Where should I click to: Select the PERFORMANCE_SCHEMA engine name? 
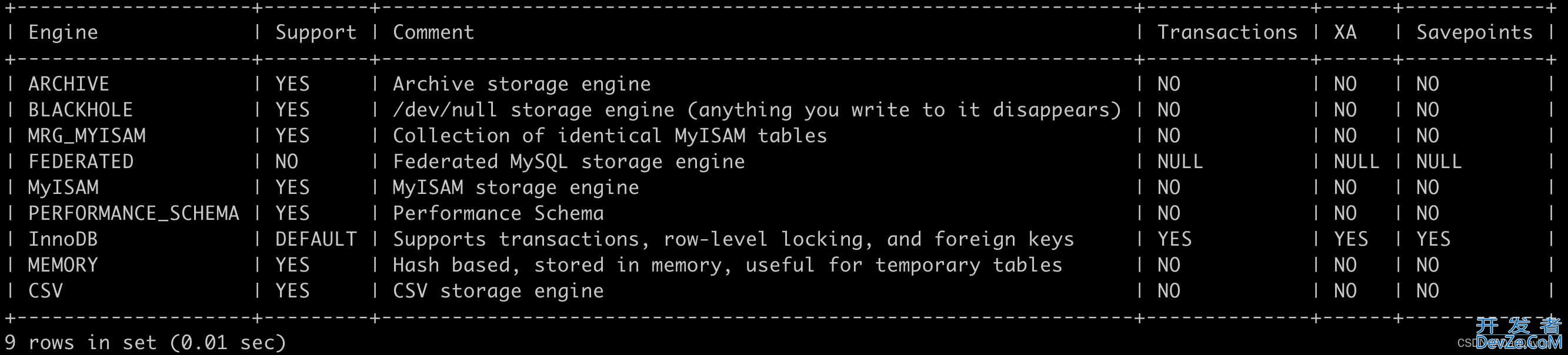(x=134, y=213)
